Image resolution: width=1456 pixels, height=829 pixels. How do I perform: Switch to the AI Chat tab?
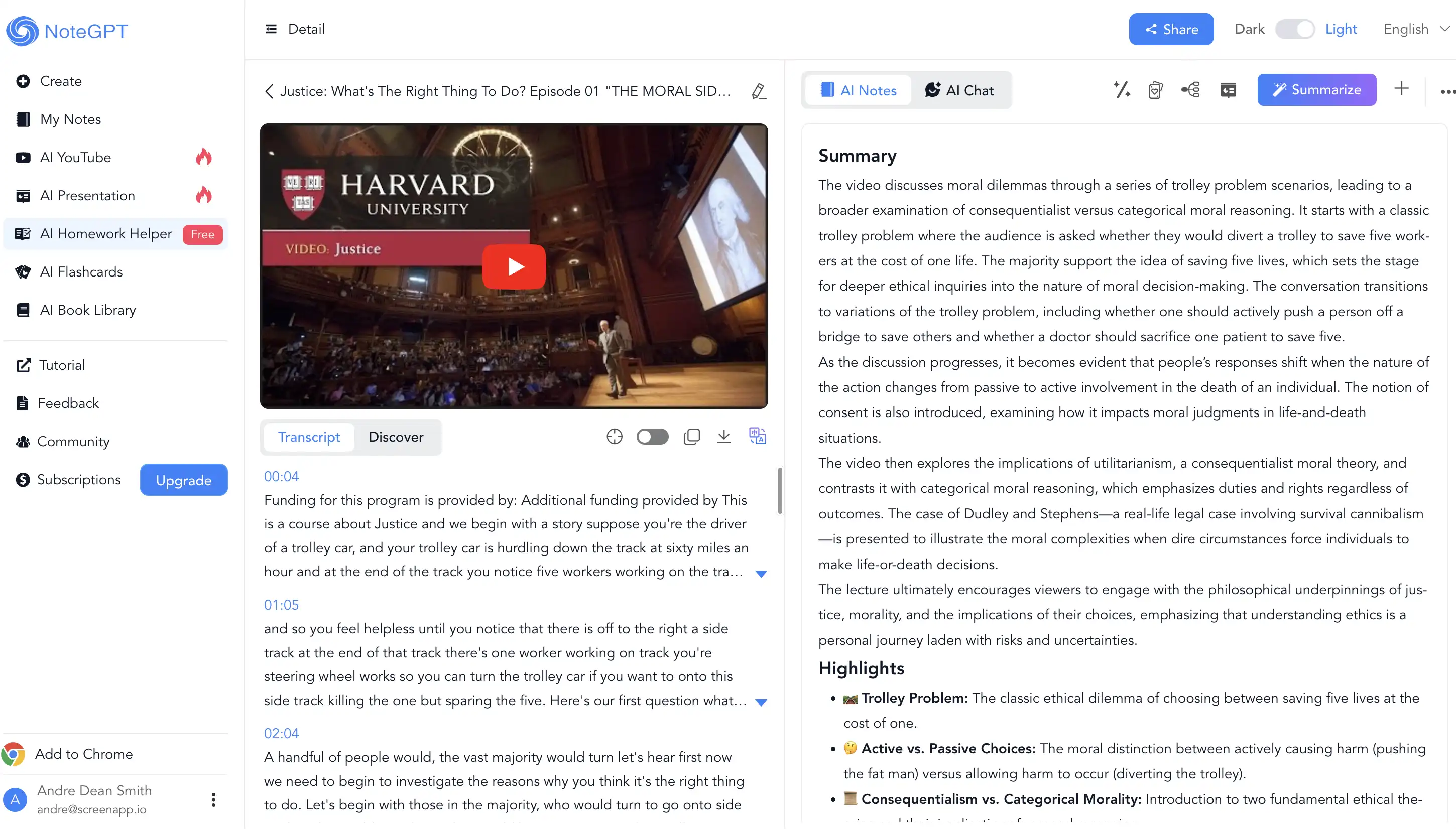pos(959,90)
